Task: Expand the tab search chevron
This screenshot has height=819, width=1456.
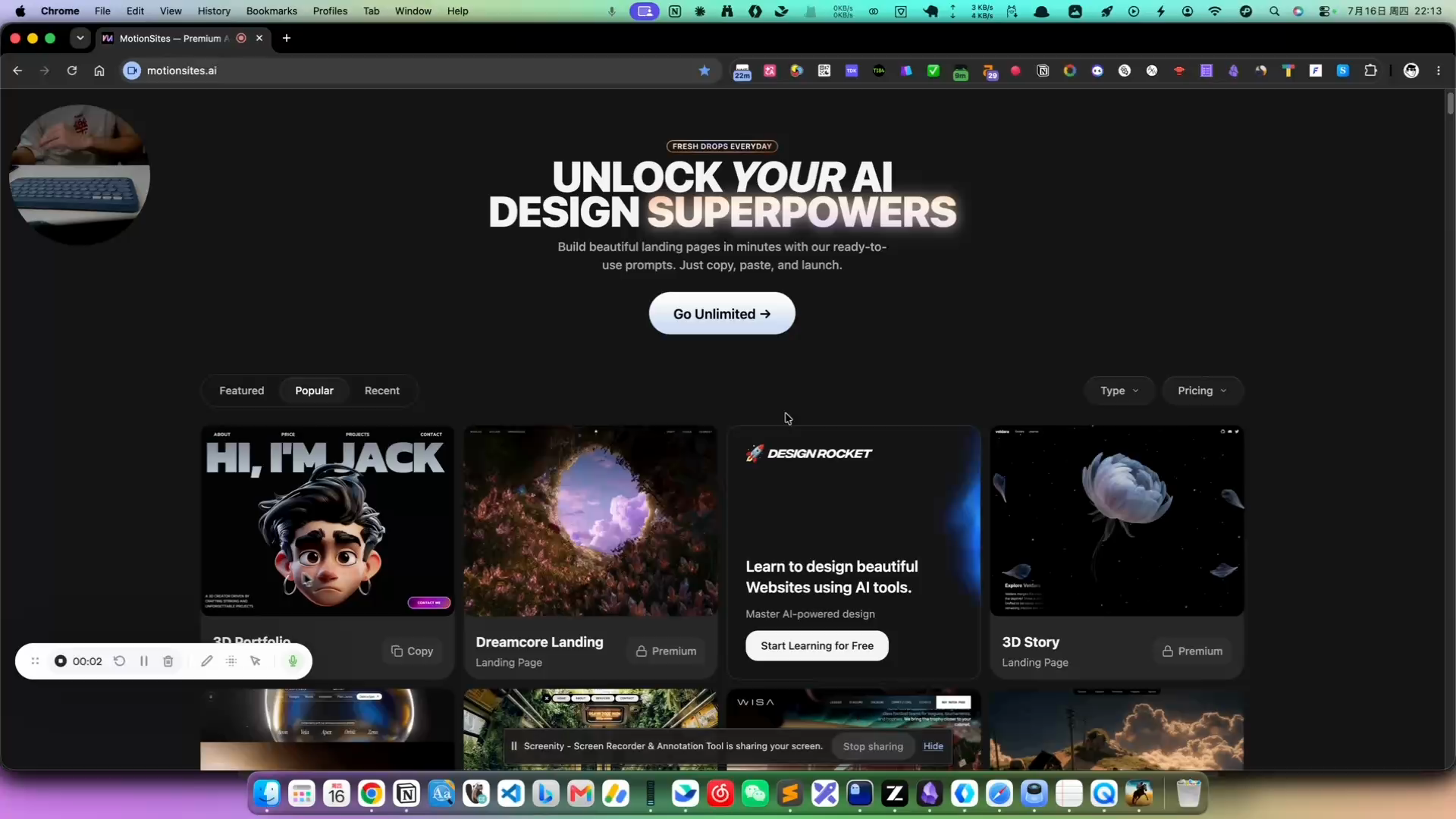Action: click(x=80, y=38)
